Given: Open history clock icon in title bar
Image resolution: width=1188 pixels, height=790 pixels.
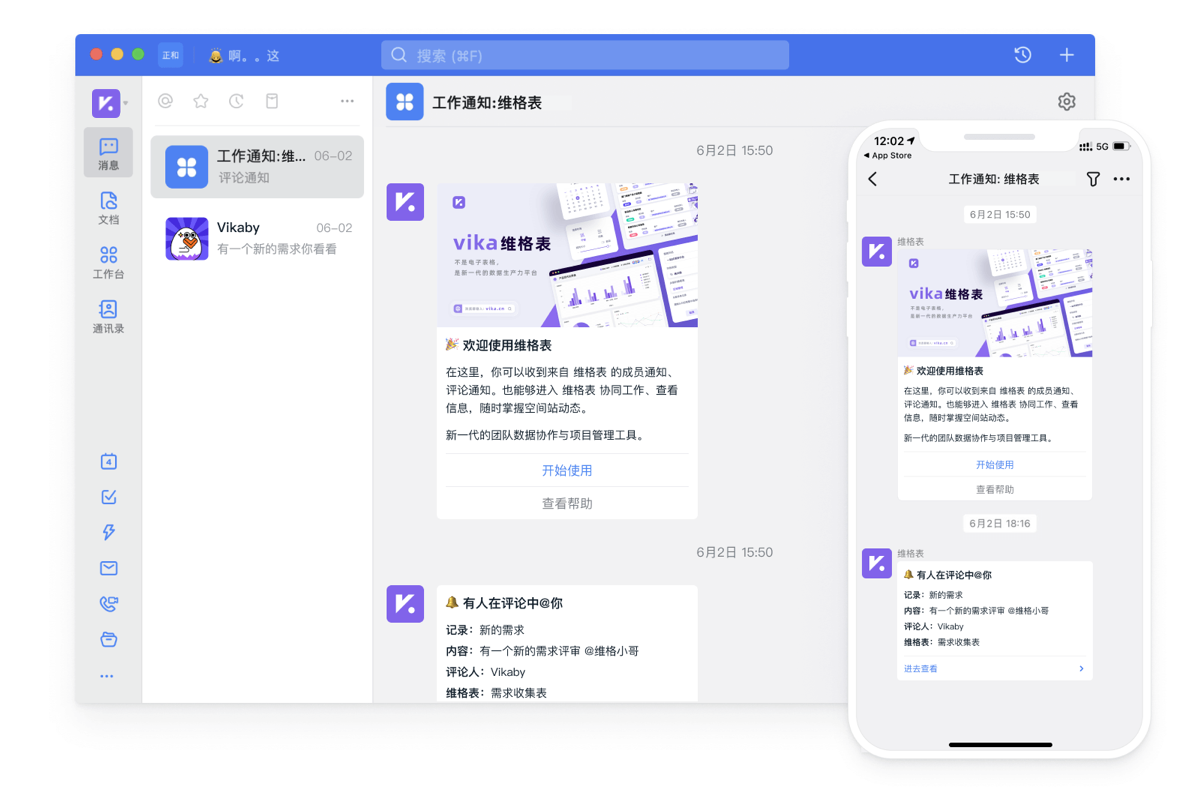Looking at the screenshot, I should 1023,55.
